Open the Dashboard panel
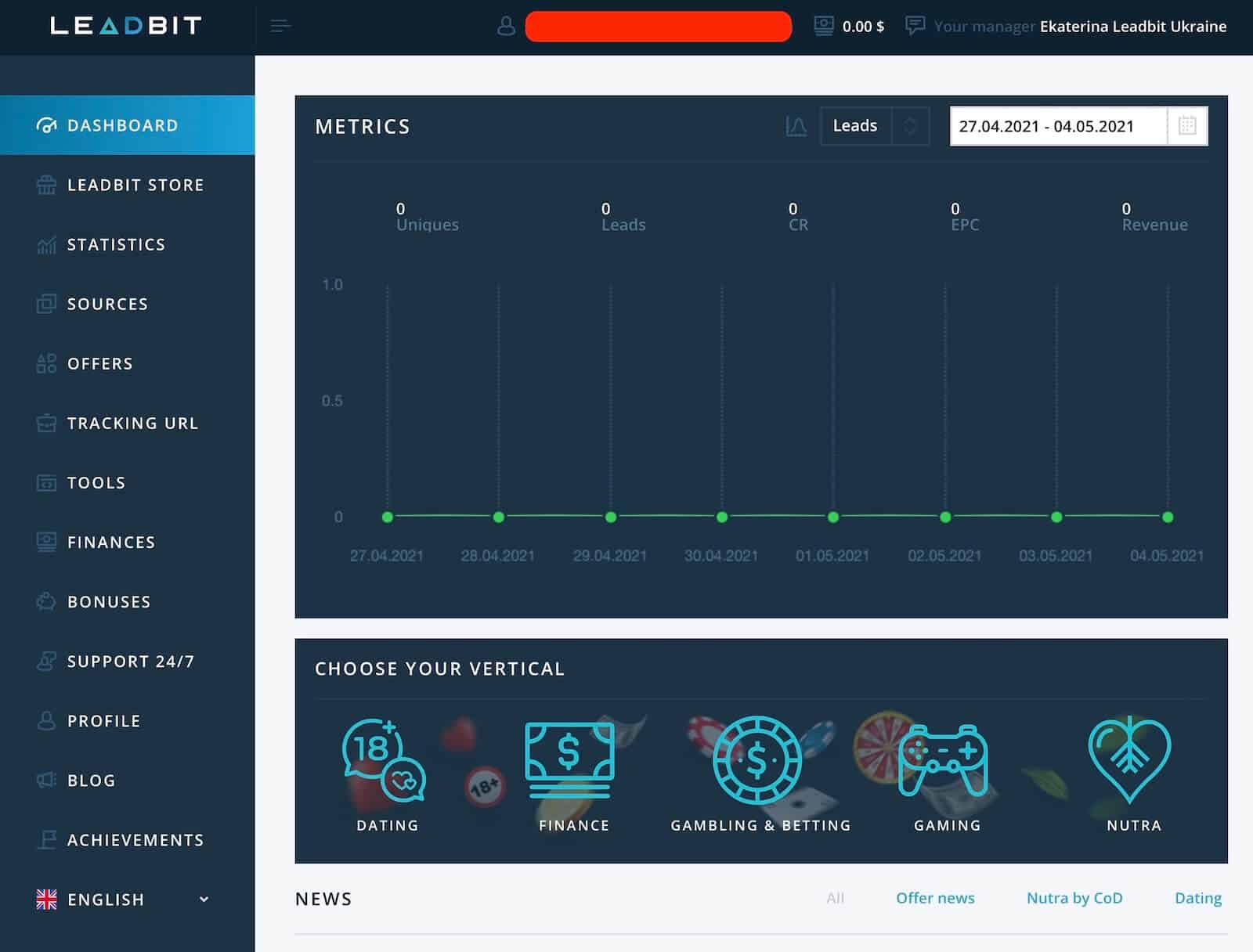 (121, 124)
